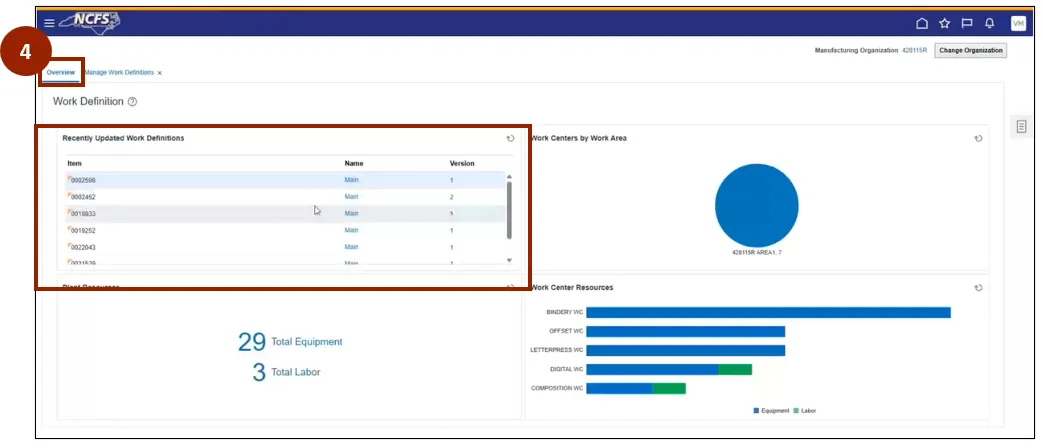
Task: Close the Manage Work Definitions tab
Action: 160,72
